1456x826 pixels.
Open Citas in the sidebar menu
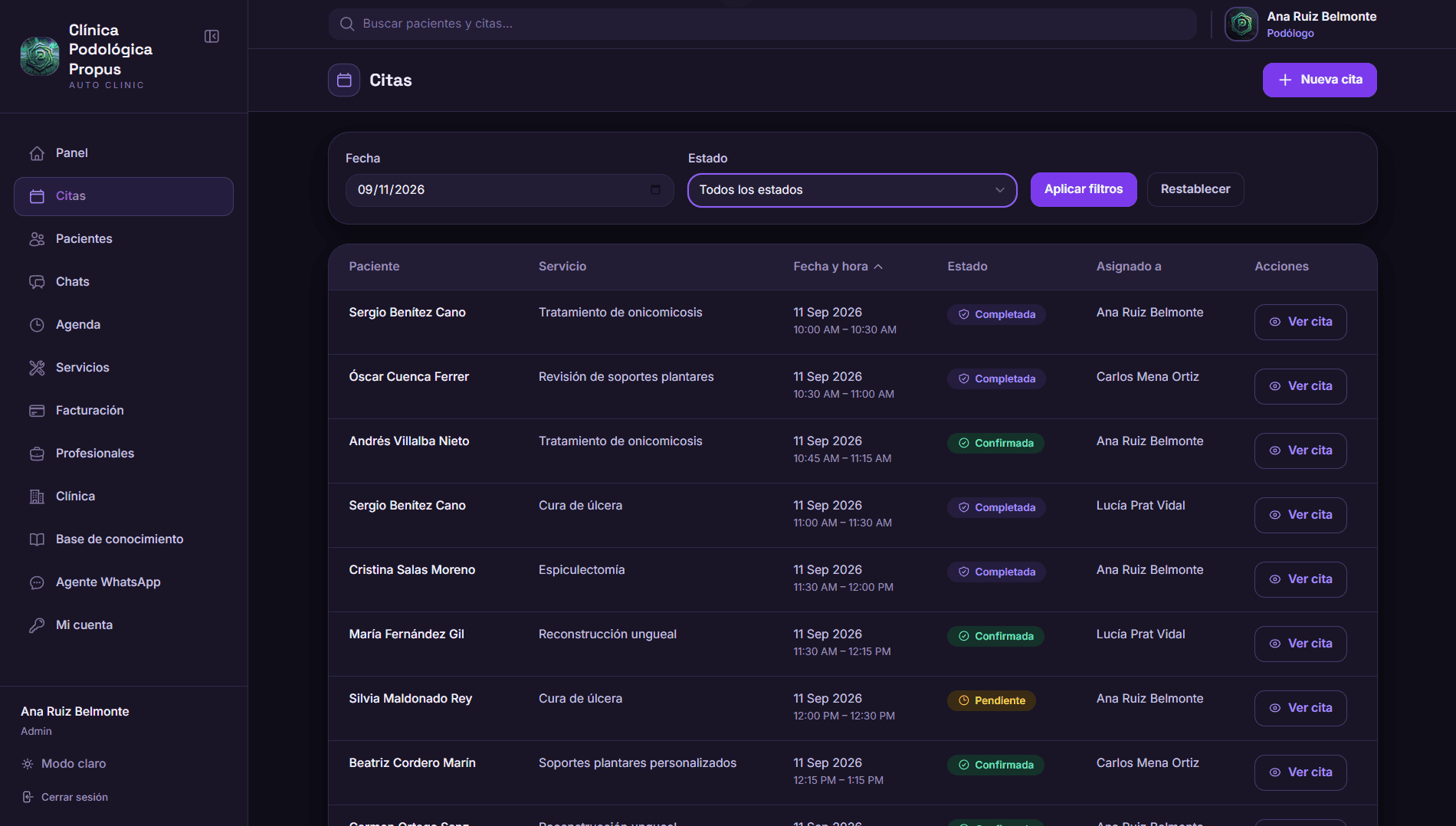pos(123,196)
